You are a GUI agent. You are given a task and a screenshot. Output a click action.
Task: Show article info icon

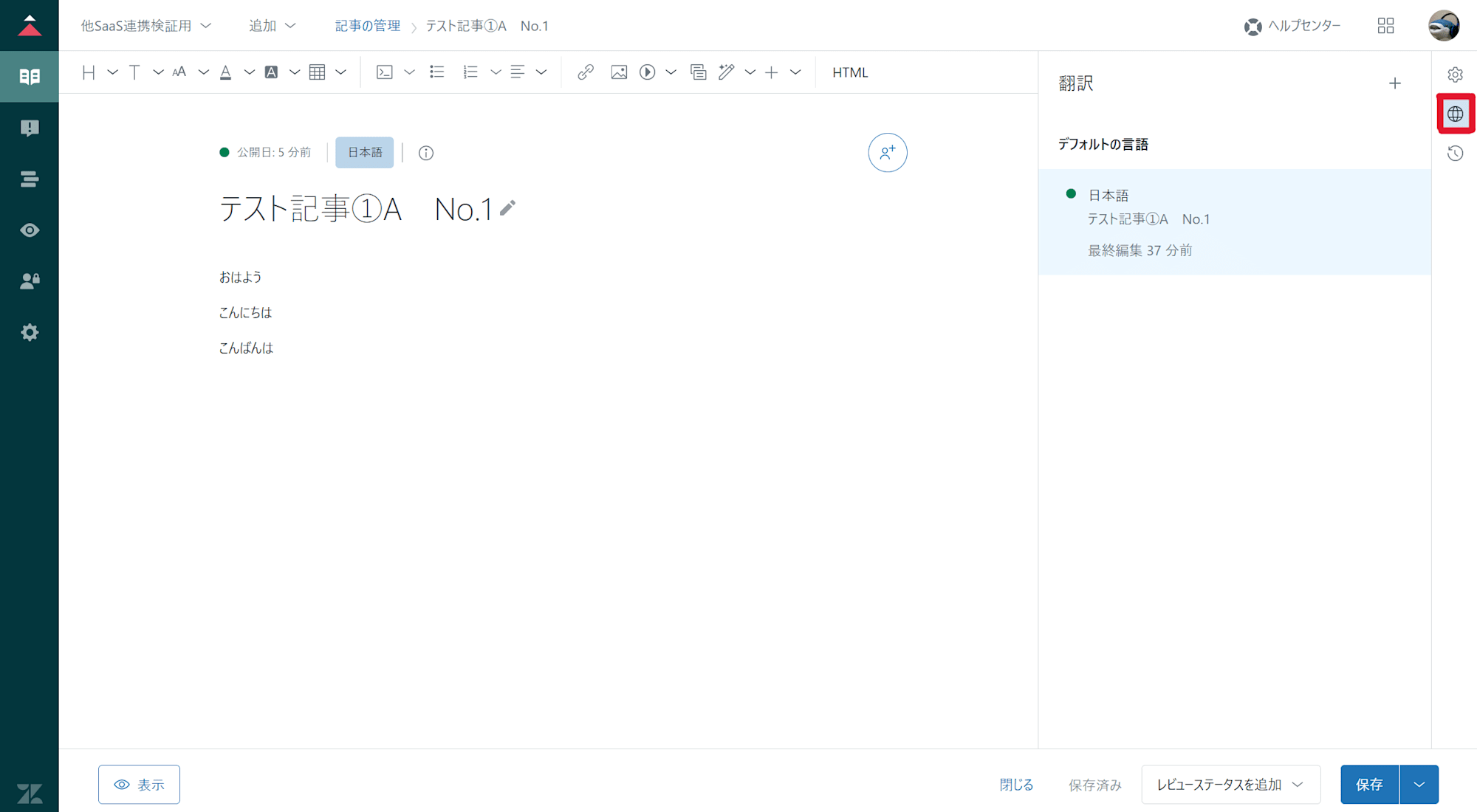(x=426, y=153)
